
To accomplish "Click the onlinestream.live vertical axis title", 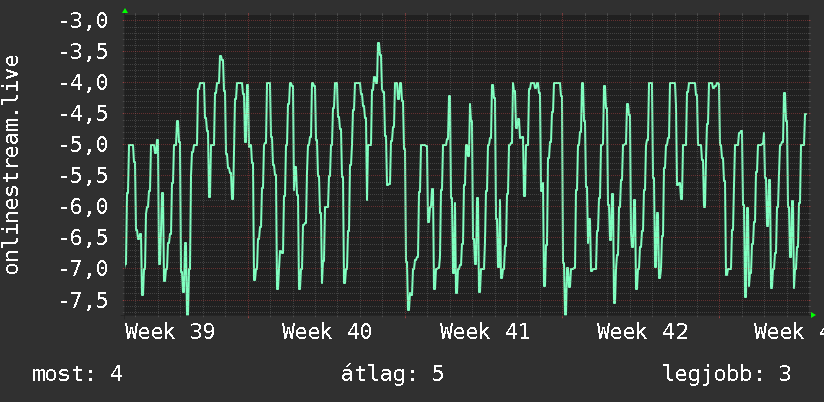I will tap(11, 164).
